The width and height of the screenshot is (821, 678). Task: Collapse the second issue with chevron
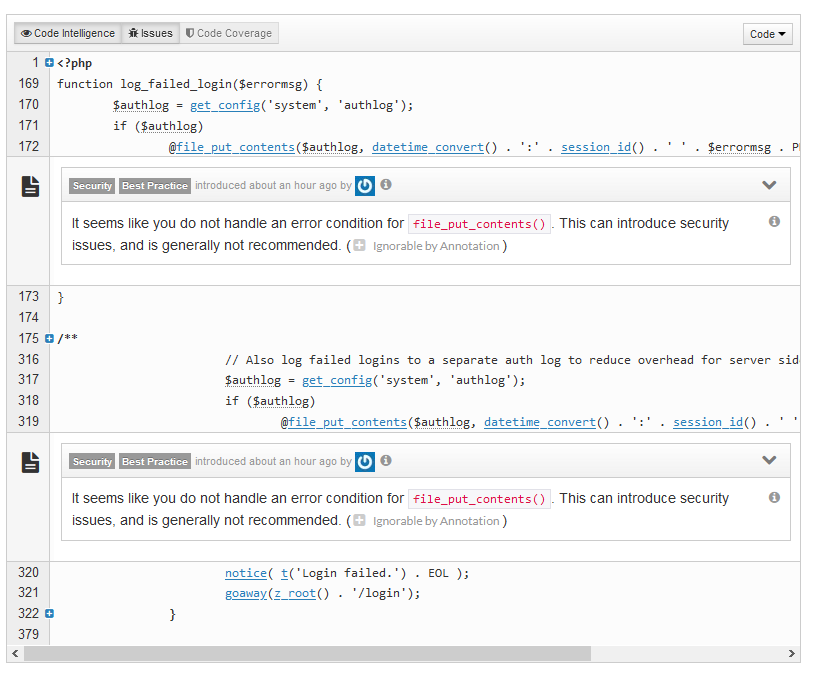769,460
